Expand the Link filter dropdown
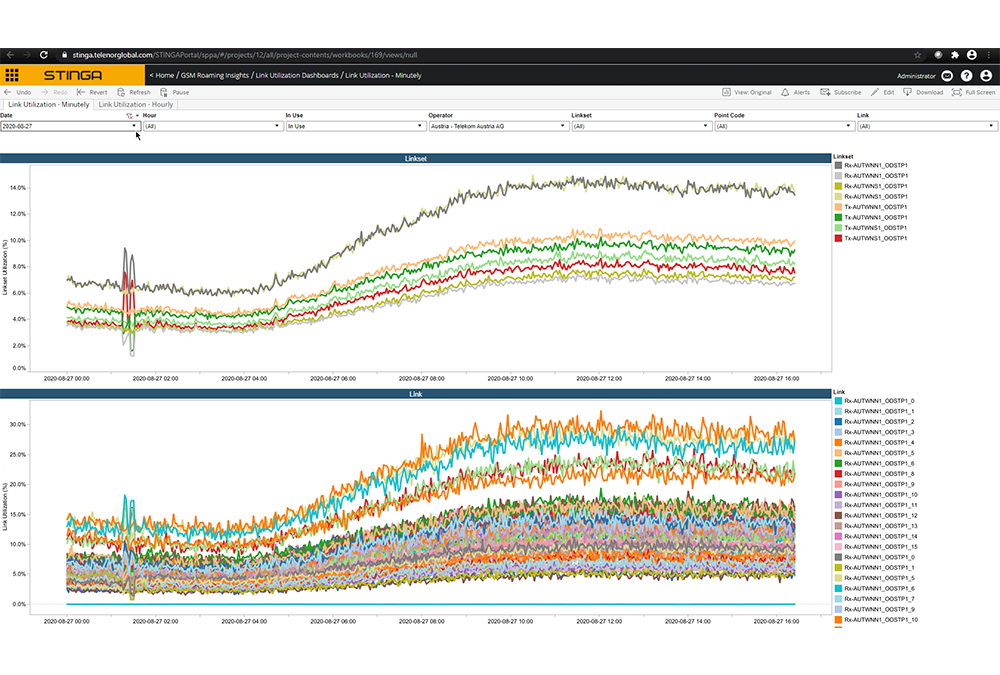Viewport: 1000px width, 675px height. 927,126
